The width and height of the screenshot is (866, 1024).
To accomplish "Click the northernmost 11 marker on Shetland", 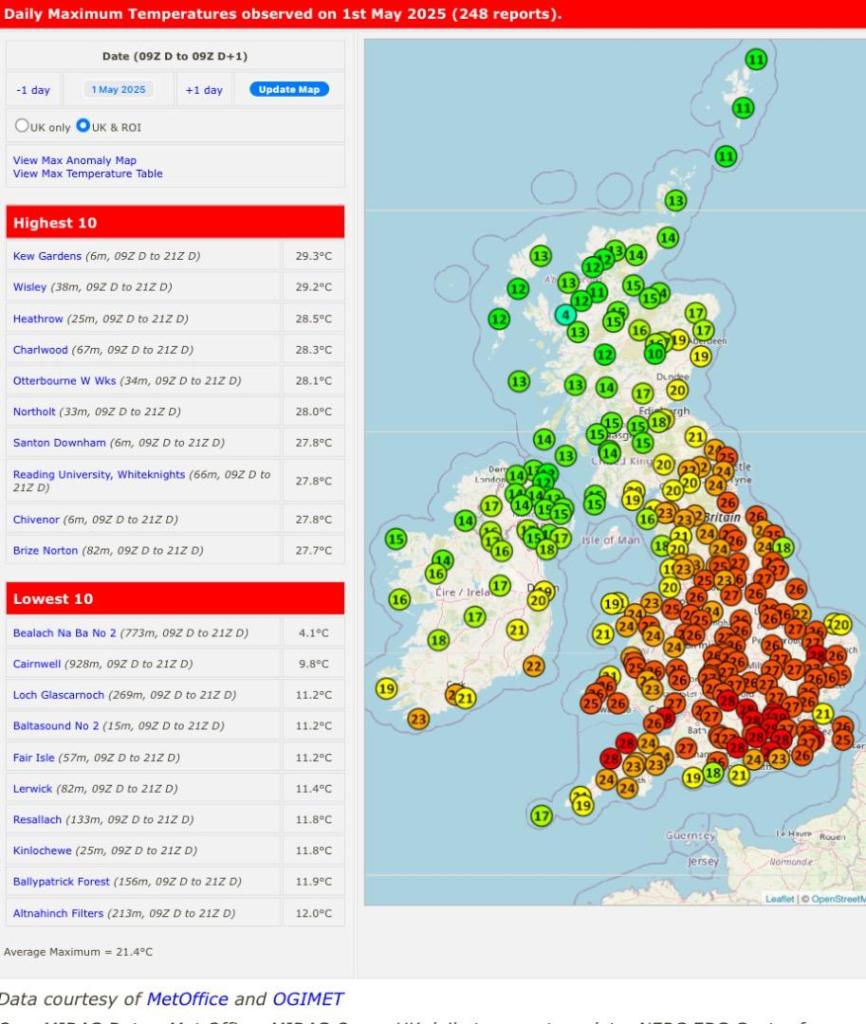I will pos(757,59).
